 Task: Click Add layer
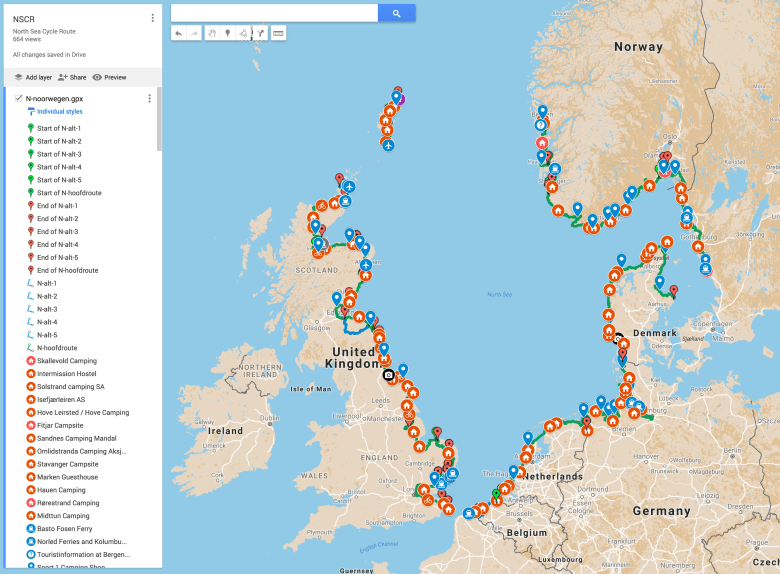33,77
